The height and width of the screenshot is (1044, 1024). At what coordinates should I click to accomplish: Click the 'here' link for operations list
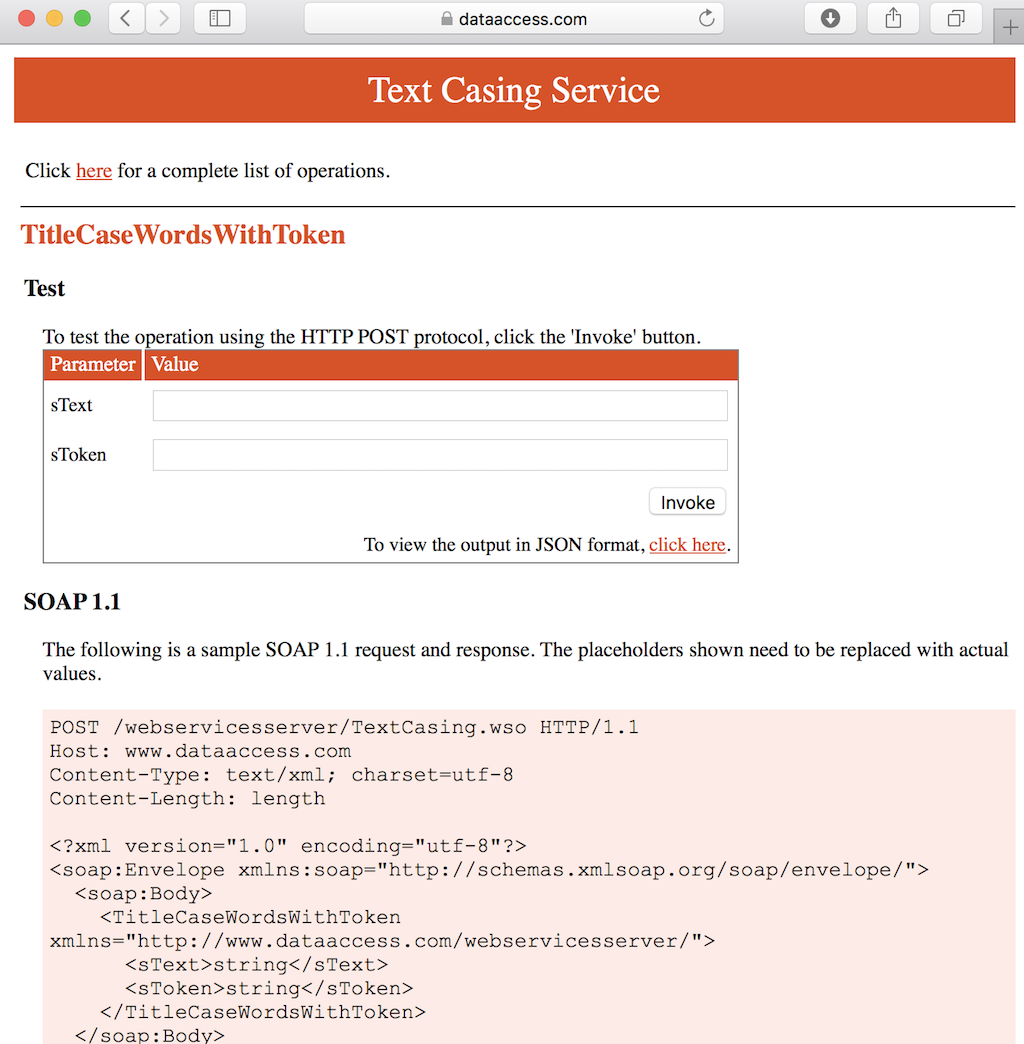[94, 171]
